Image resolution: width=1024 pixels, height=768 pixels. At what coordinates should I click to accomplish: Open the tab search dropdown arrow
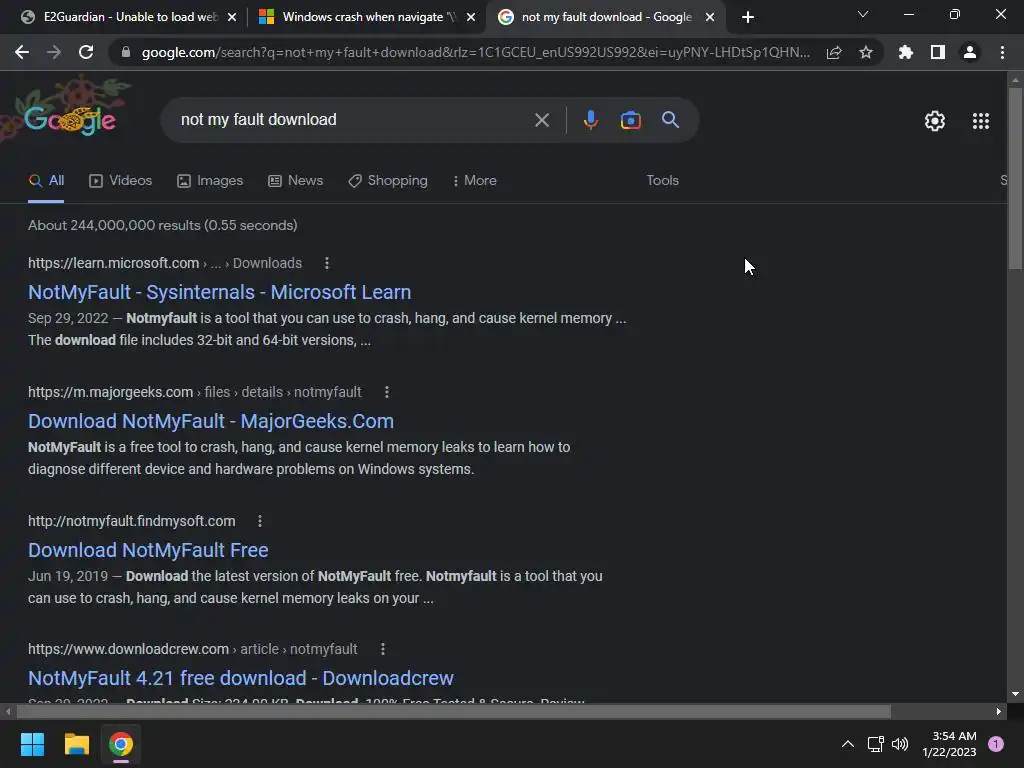[863, 14]
